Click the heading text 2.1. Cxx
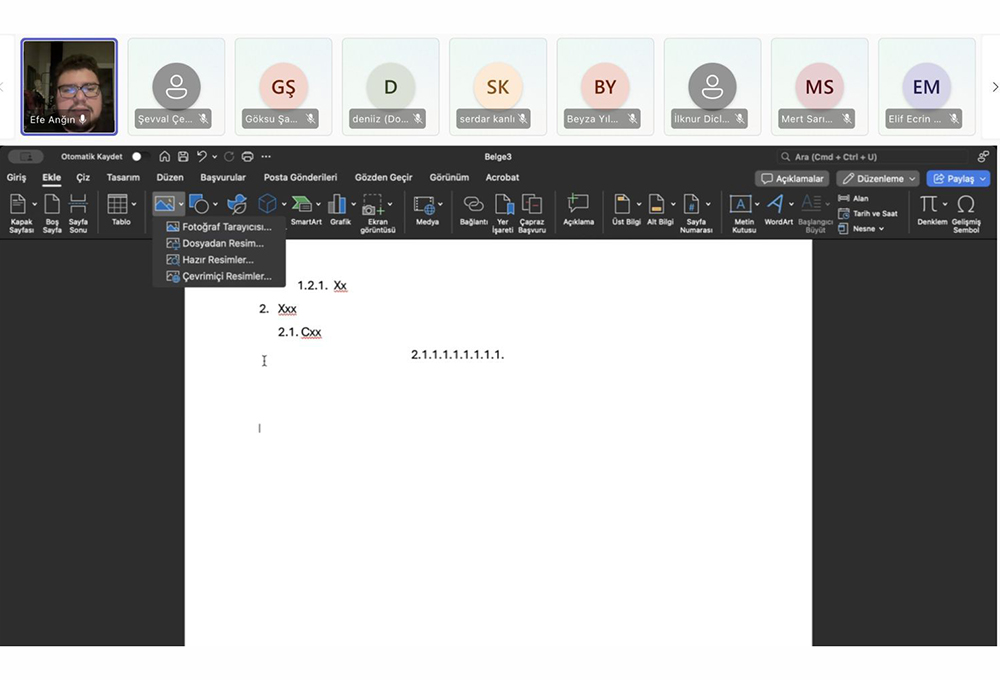Image resolution: width=1000 pixels, height=680 pixels. 300,332
